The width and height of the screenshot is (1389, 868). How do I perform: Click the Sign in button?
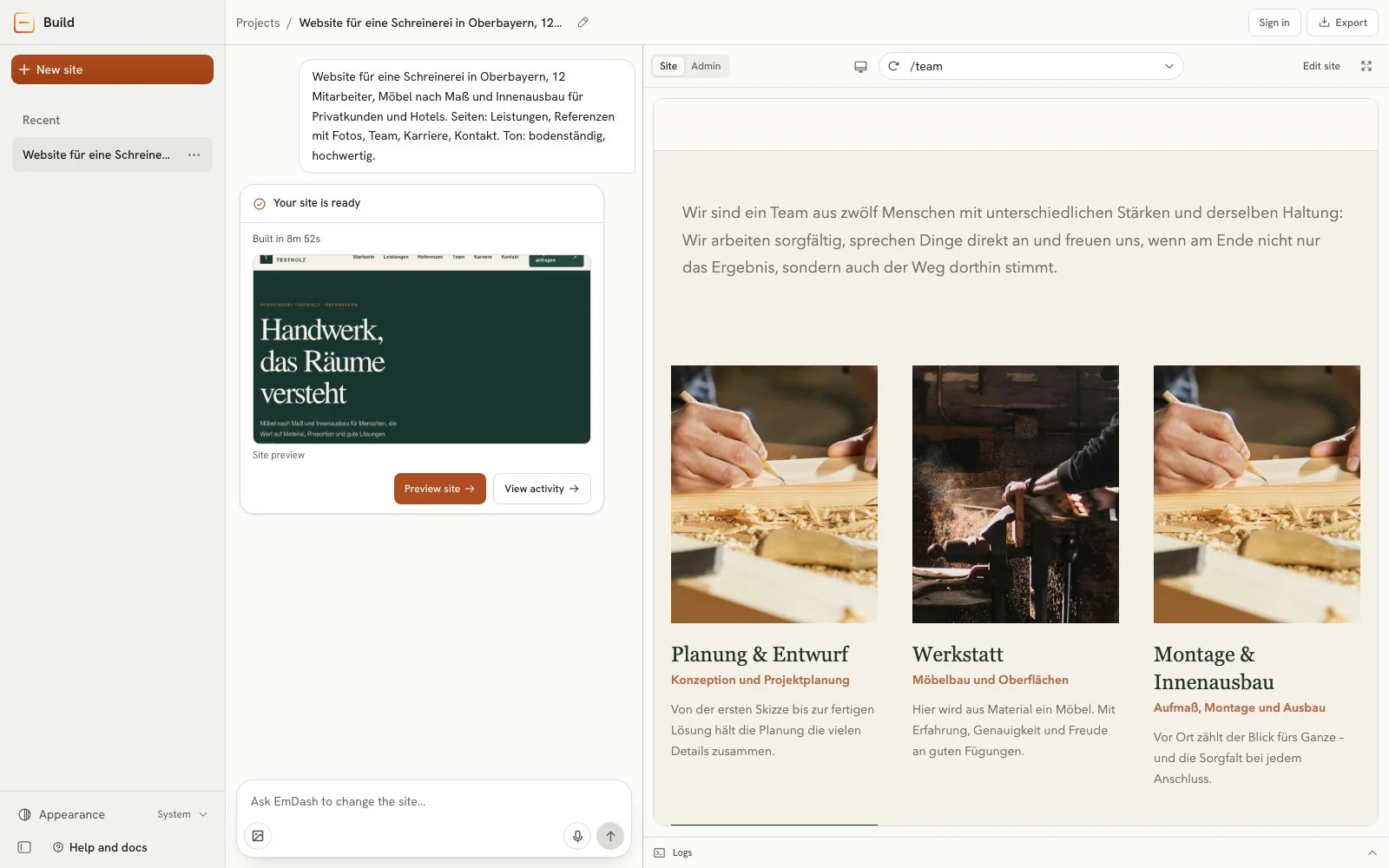click(1274, 23)
